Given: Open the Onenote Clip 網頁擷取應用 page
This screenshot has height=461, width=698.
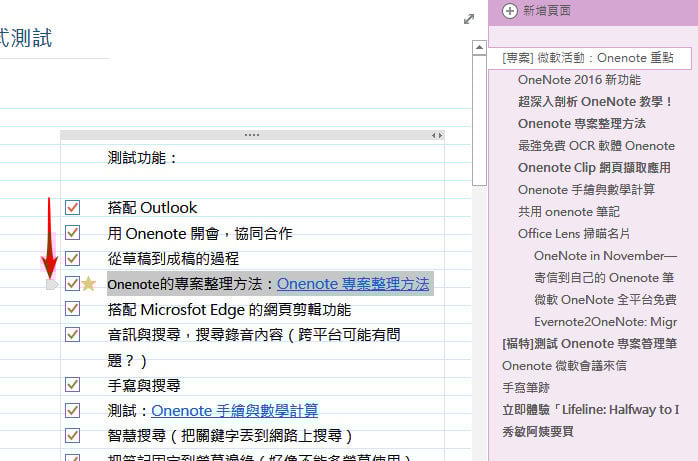Looking at the screenshot, I should point(594,168).
